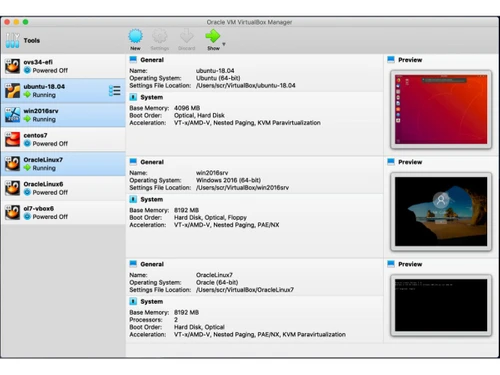Click the Preview icon above OracleLinux7 thumbnail
The width and height of the screenshot is (500, 375).
pyautogui.click(x=391, y=264)
